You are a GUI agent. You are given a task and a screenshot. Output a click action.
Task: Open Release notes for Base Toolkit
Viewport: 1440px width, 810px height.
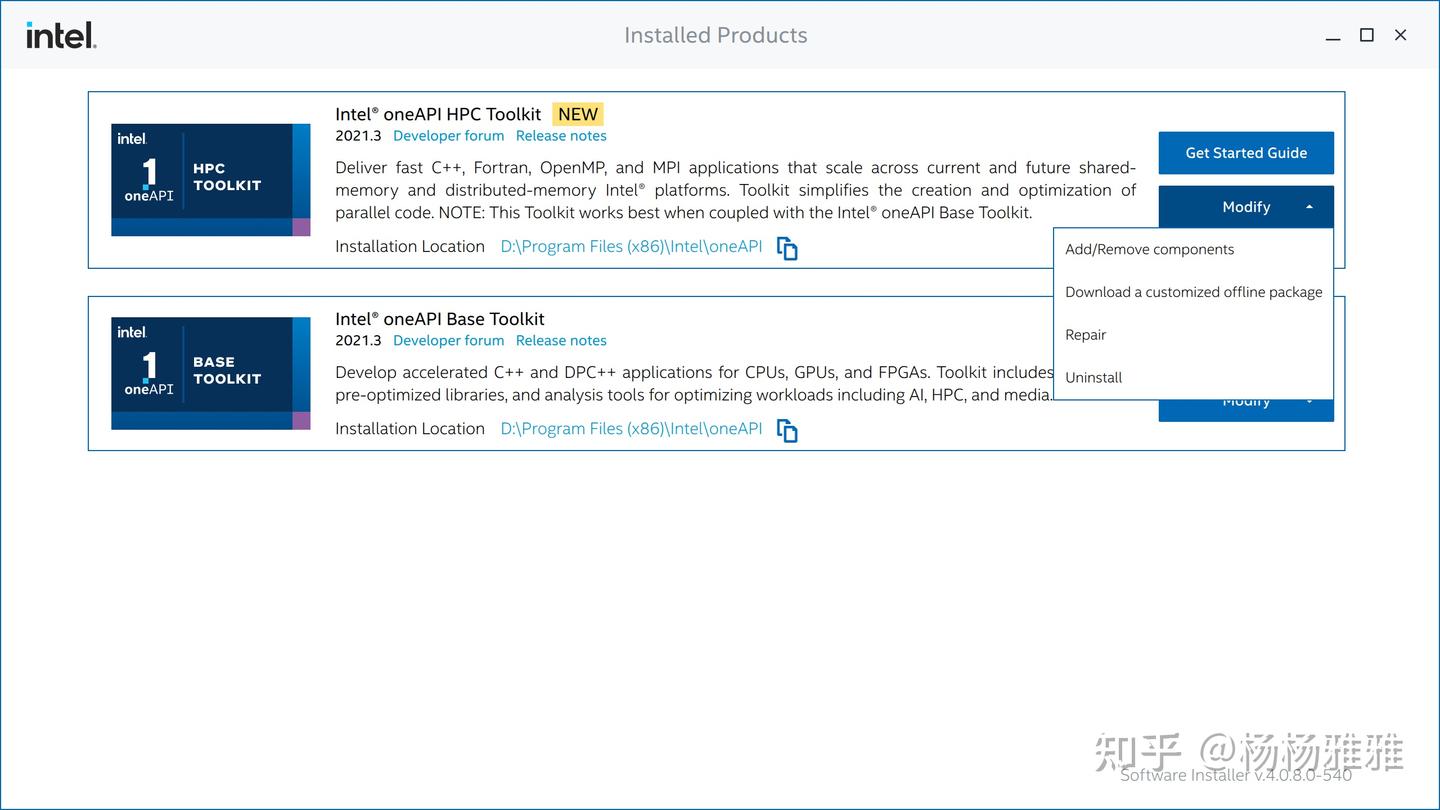click(x=561, y=340)
